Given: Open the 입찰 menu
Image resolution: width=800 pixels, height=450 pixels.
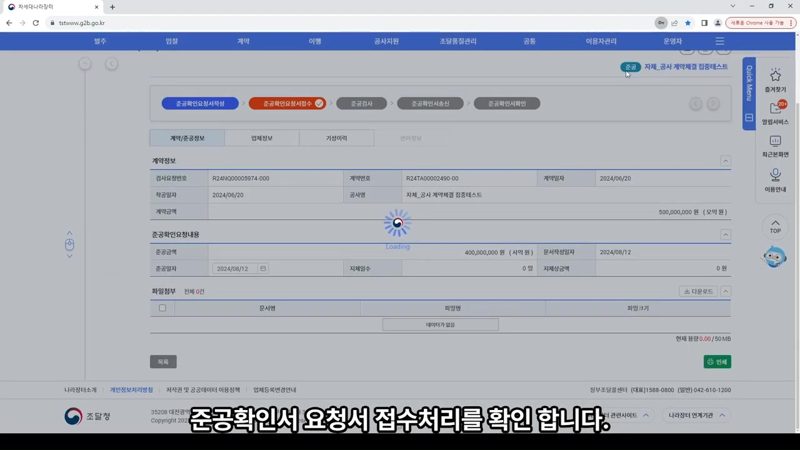Looking at the screenshot, I should point(171,41).
